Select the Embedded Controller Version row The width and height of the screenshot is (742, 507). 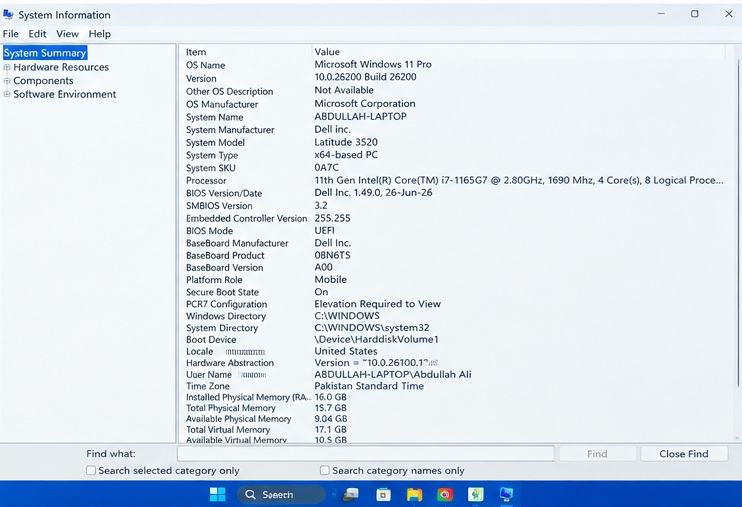click(x=453, y=219)
